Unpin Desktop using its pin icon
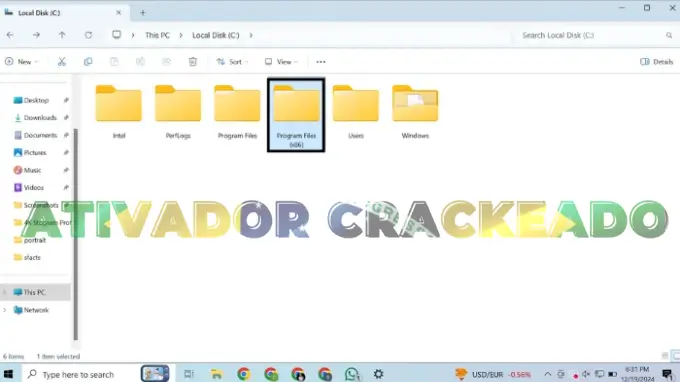 pyautogui.click(x=66, y=100)
